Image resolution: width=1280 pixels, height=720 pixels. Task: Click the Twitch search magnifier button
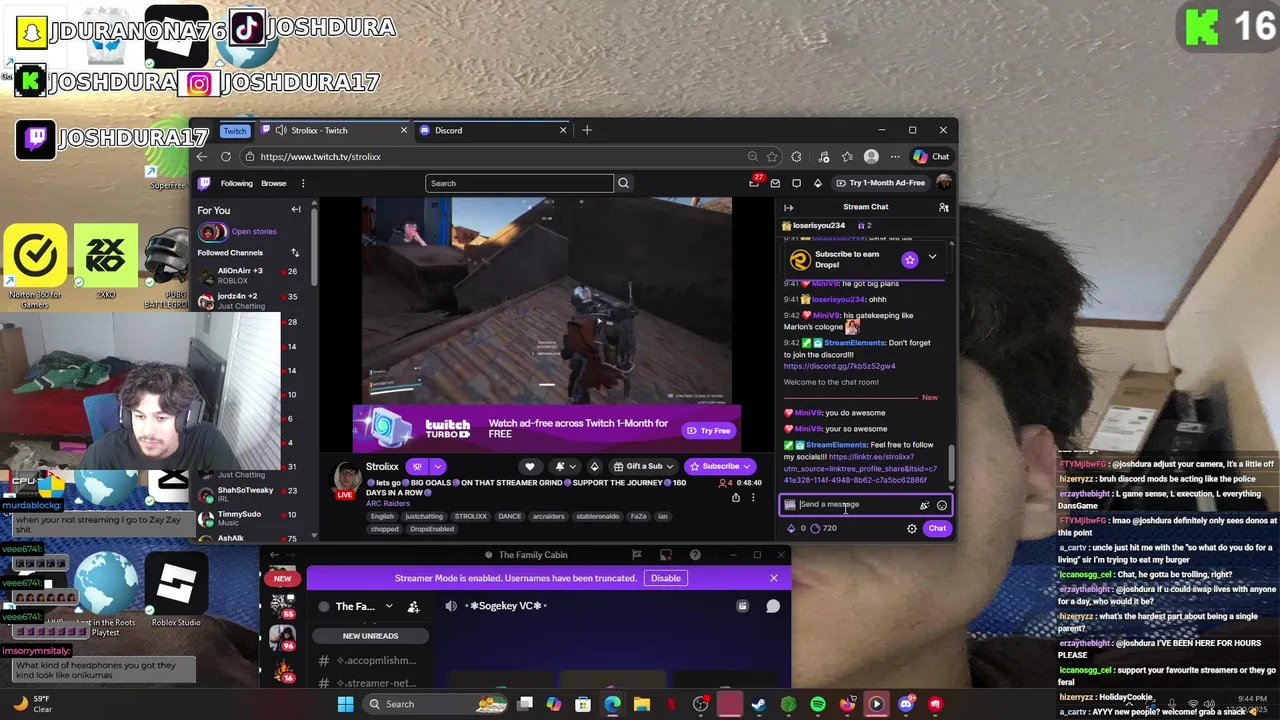623,183
